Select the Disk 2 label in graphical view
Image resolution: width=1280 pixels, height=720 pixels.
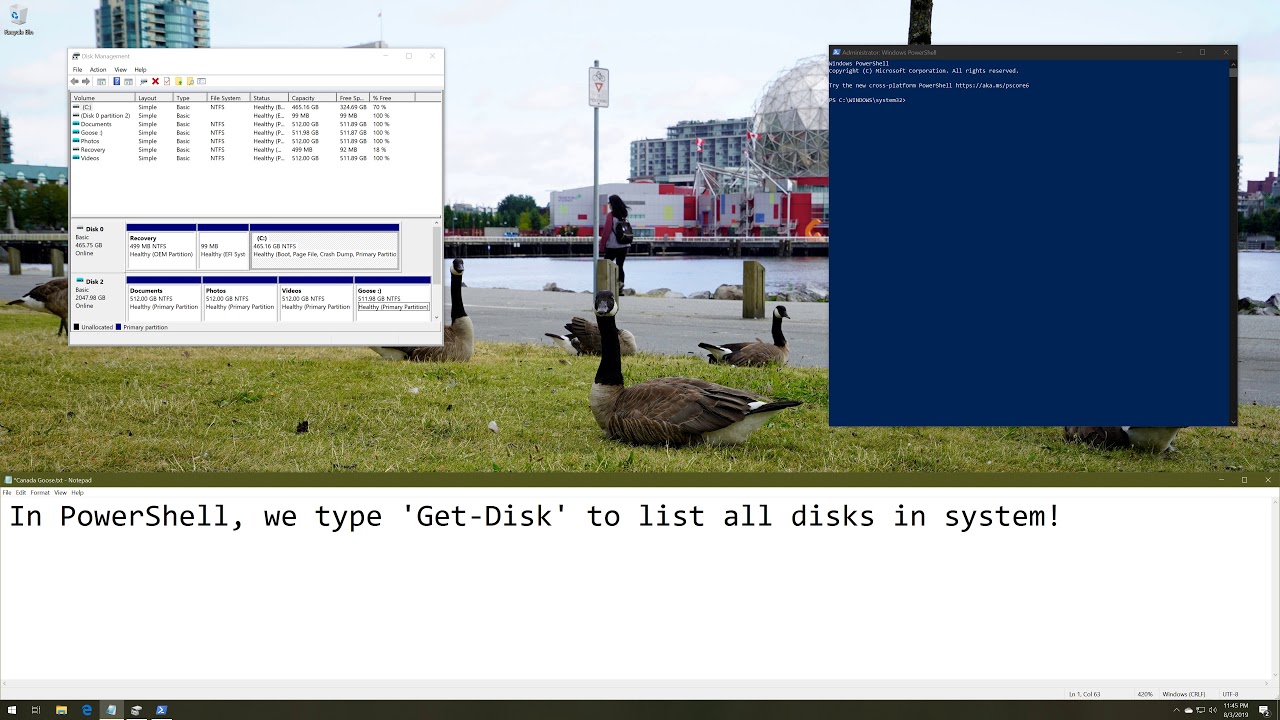click(x=98, y=299)
